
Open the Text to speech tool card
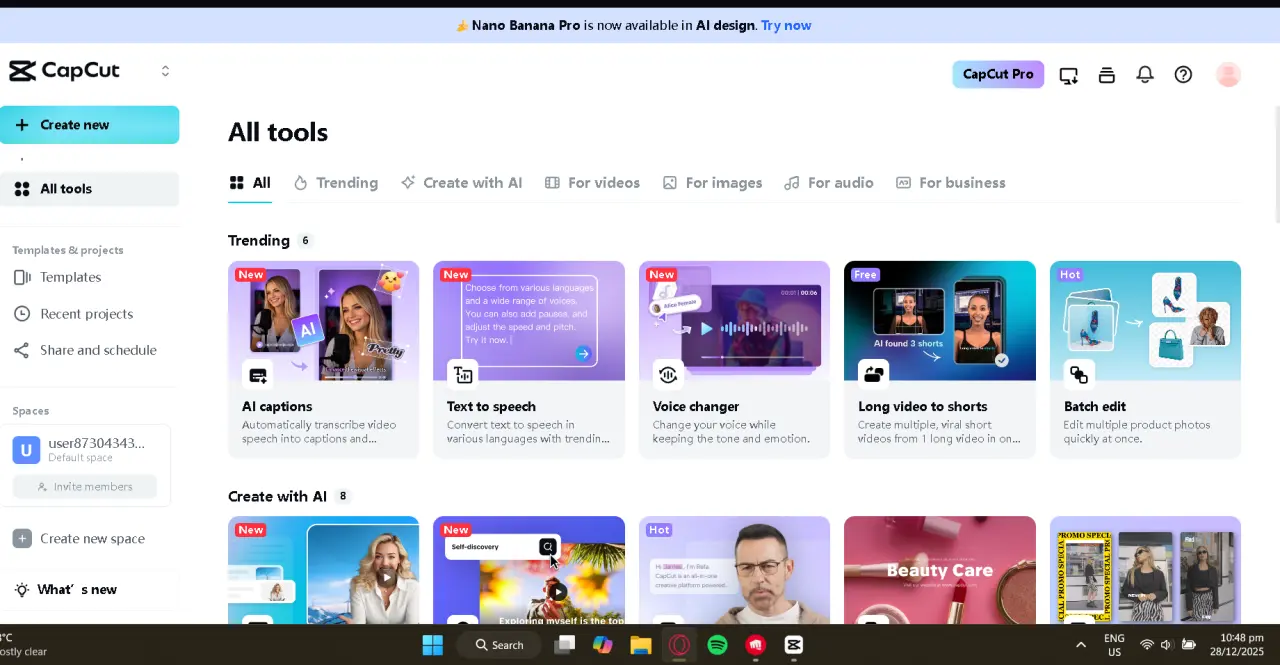529,359
